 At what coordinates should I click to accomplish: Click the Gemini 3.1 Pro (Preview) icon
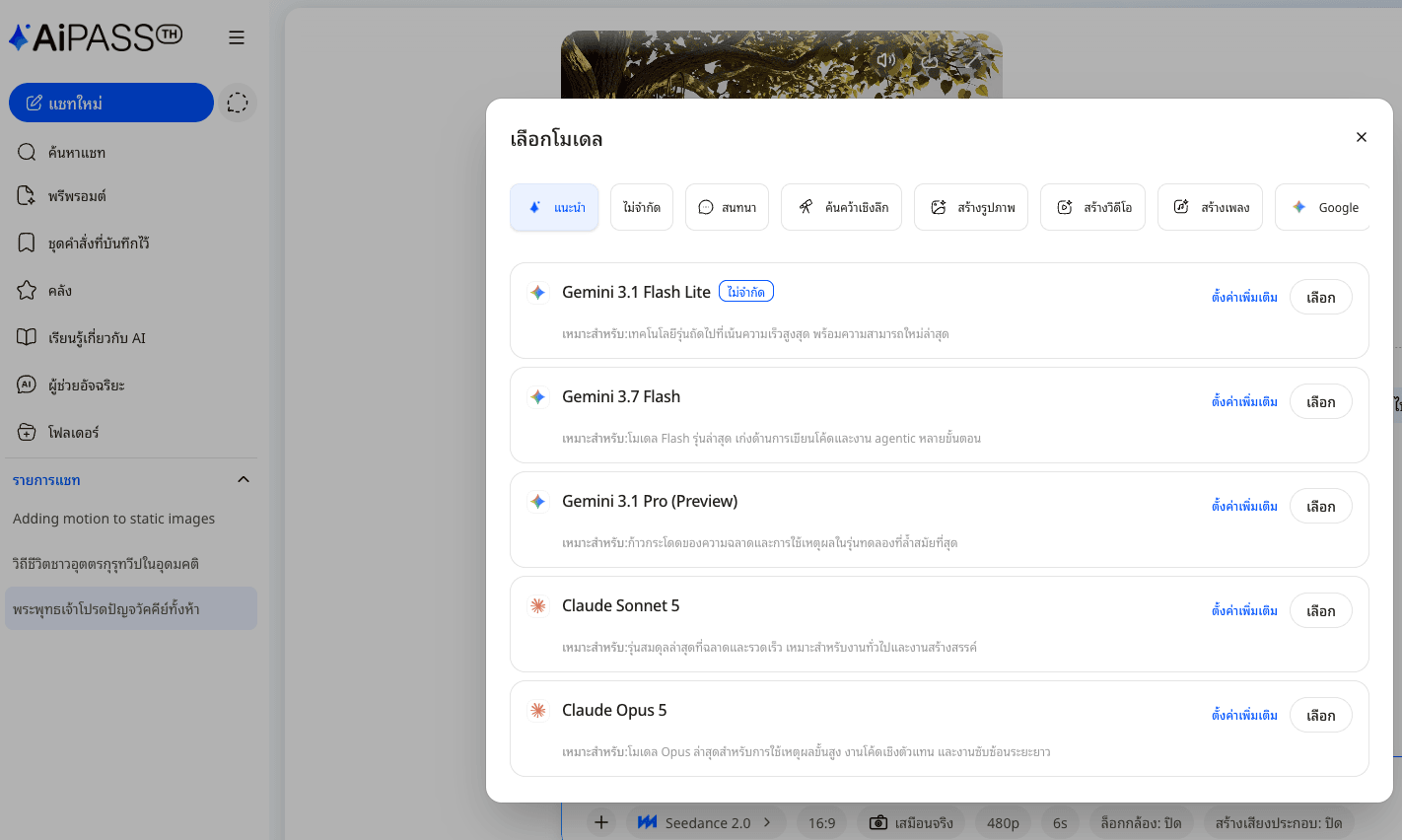pos(537,502)
